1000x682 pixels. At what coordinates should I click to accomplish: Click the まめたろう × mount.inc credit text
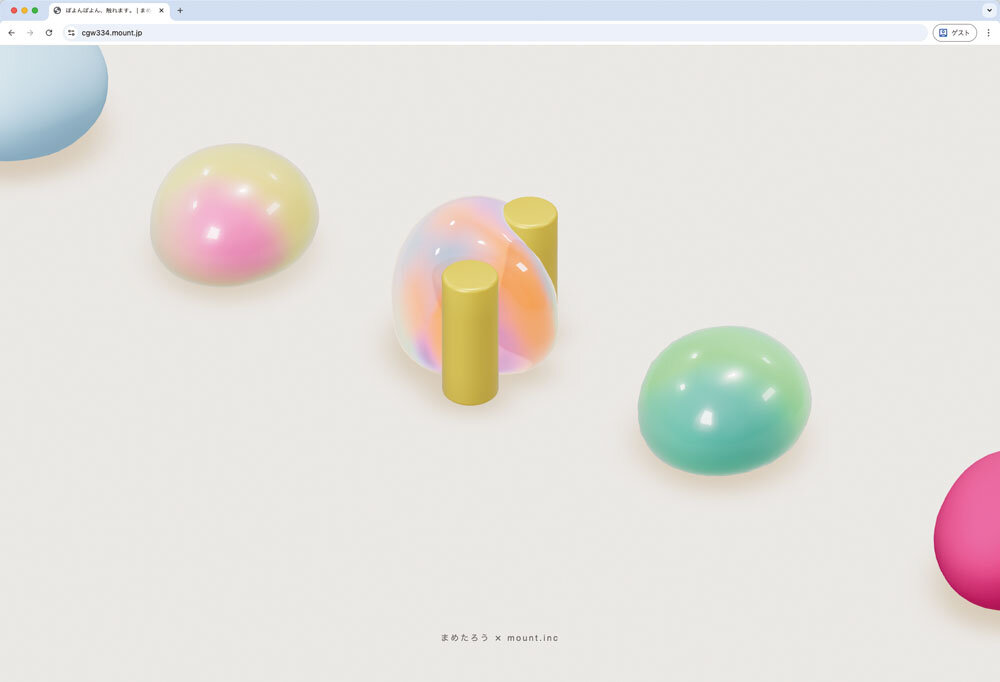[x=499, y=637]
